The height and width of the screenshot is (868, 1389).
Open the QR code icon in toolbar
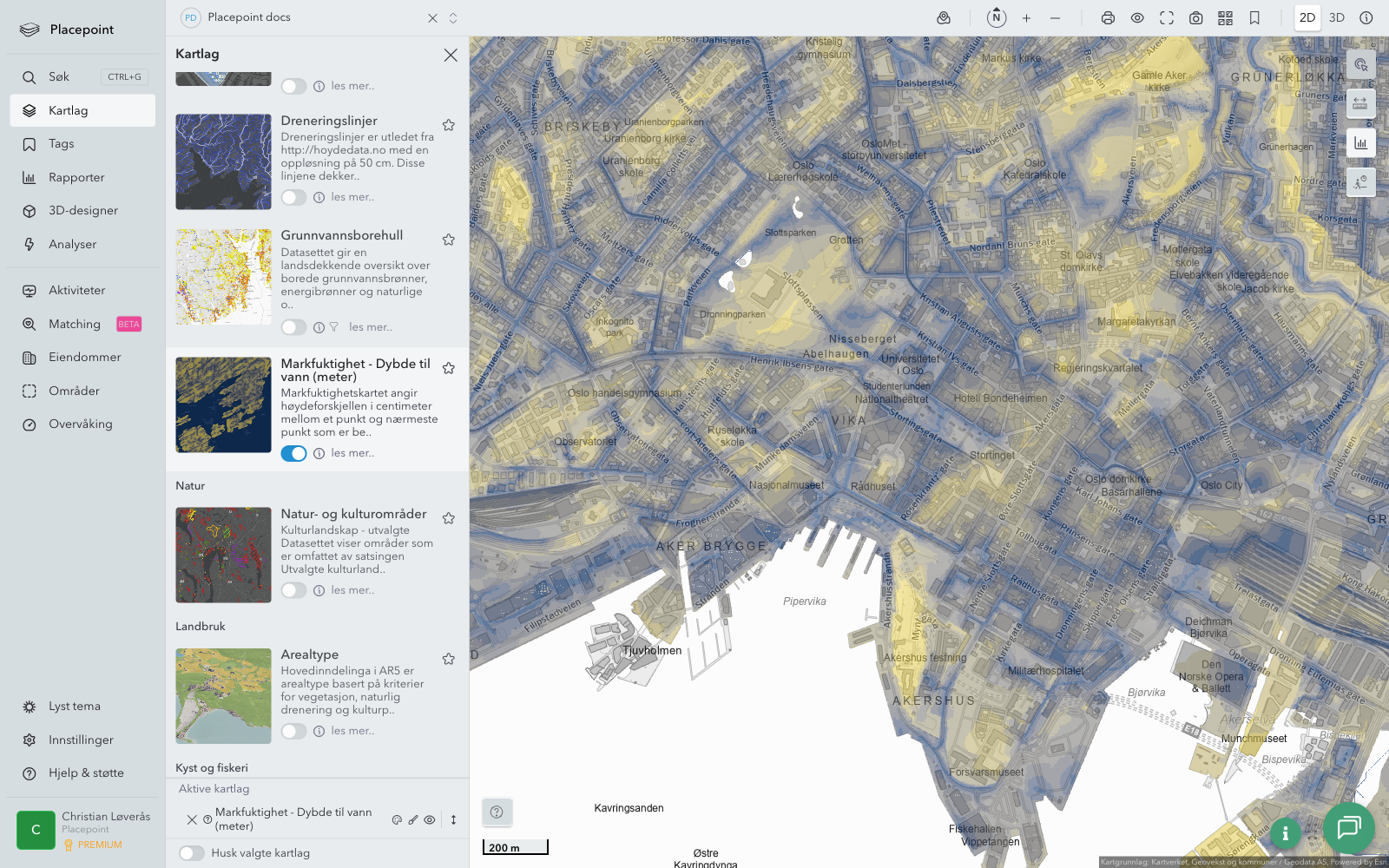(x=1225, y=18)
